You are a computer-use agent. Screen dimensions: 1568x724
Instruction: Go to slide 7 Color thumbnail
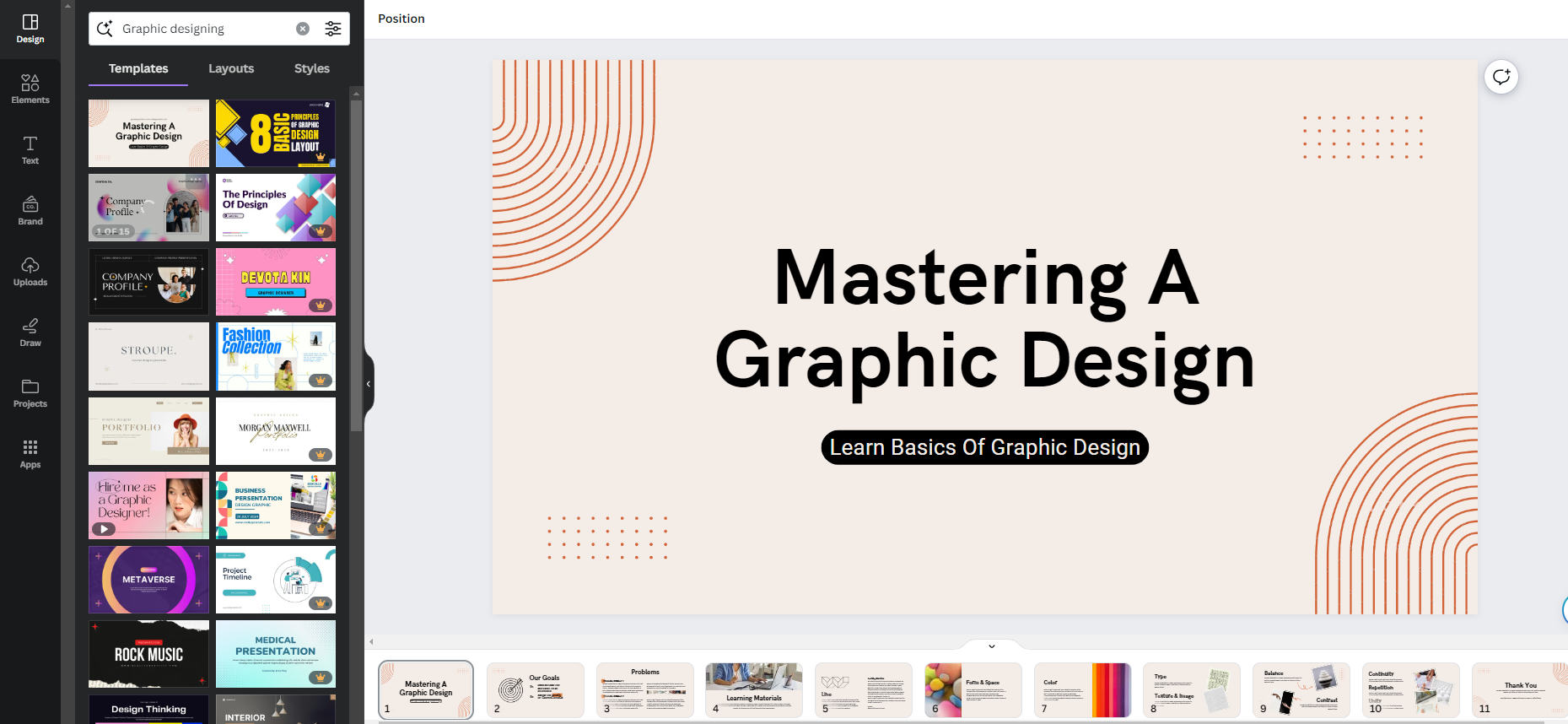(1082, 690)
